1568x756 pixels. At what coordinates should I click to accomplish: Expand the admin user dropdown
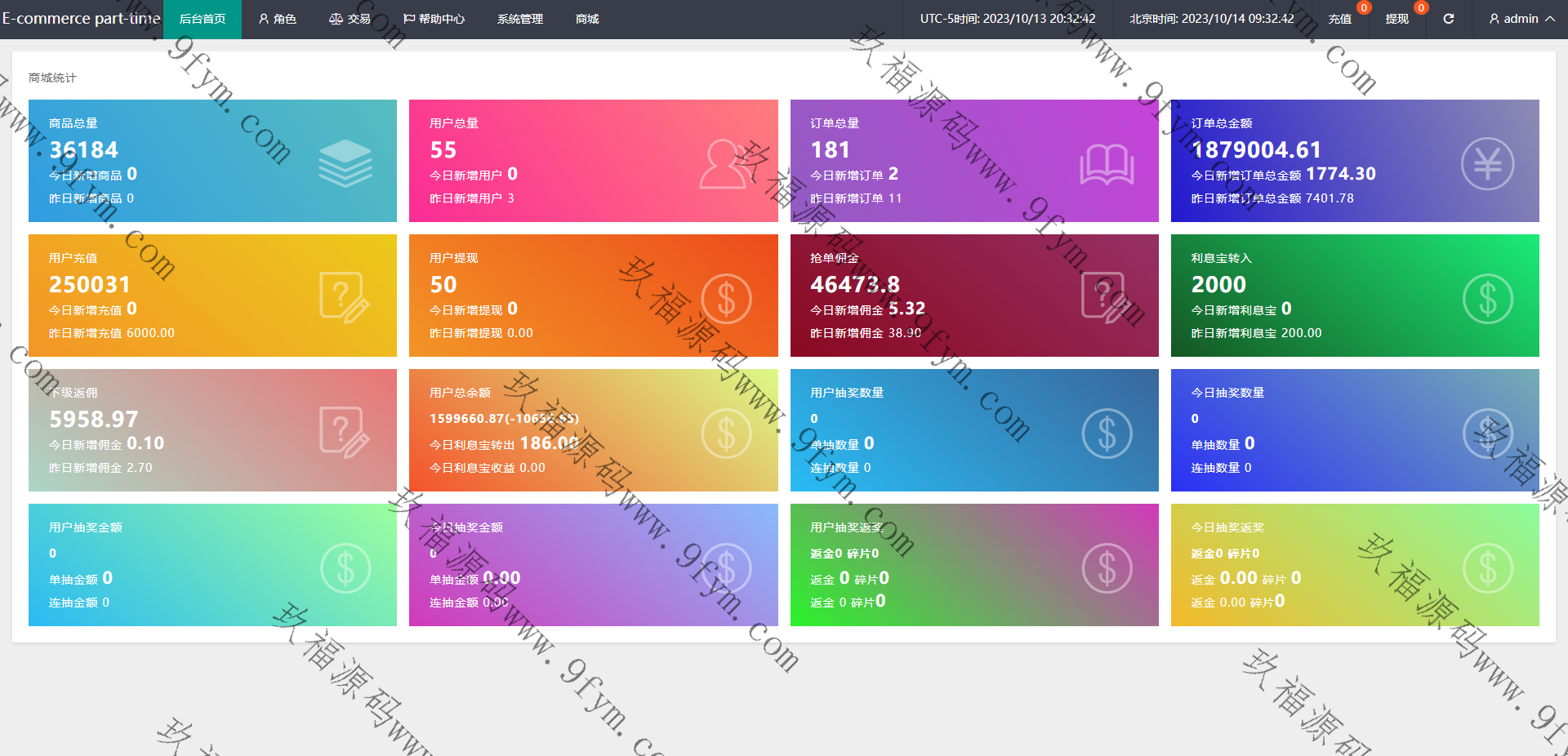tap(1521, 19)
